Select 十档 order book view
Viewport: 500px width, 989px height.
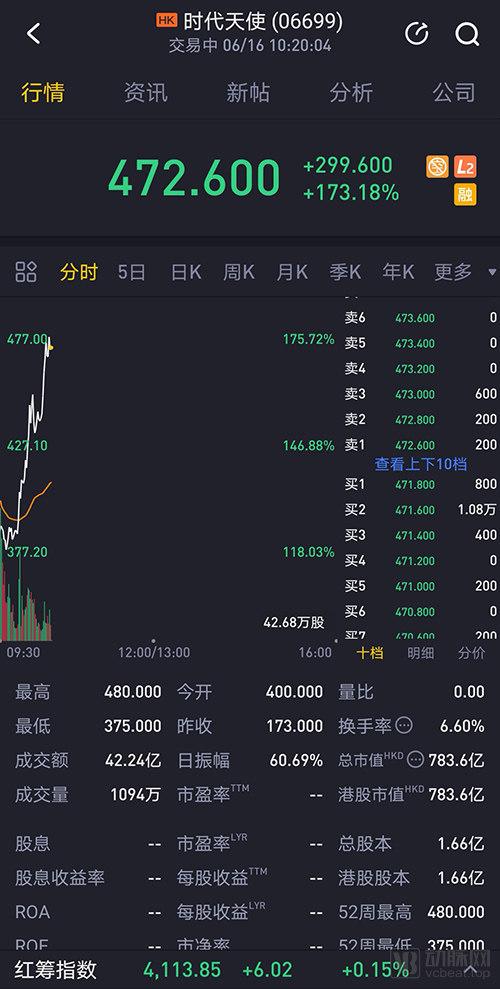369,653
